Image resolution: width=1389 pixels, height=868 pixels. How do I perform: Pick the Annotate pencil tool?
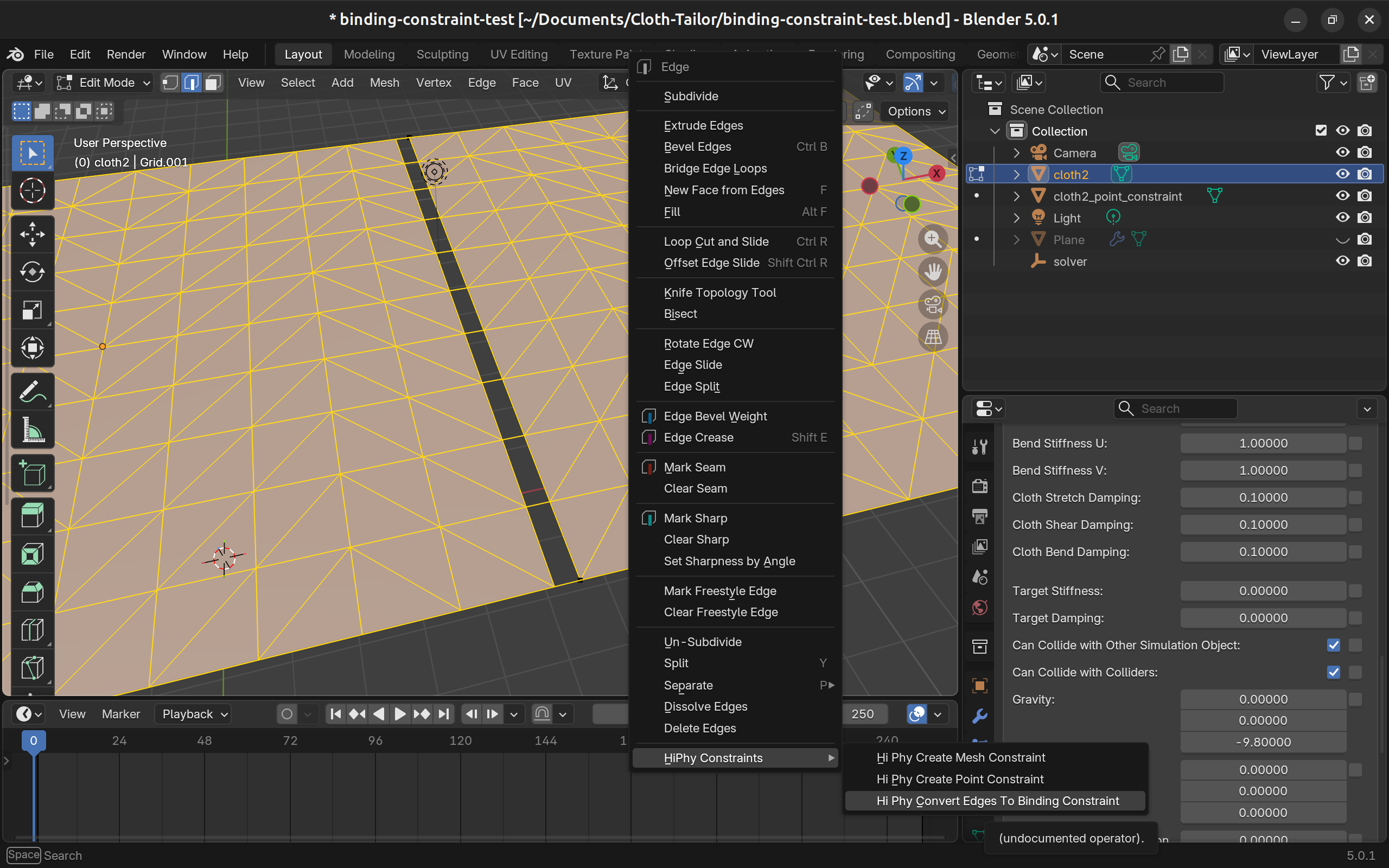[32, 392]
